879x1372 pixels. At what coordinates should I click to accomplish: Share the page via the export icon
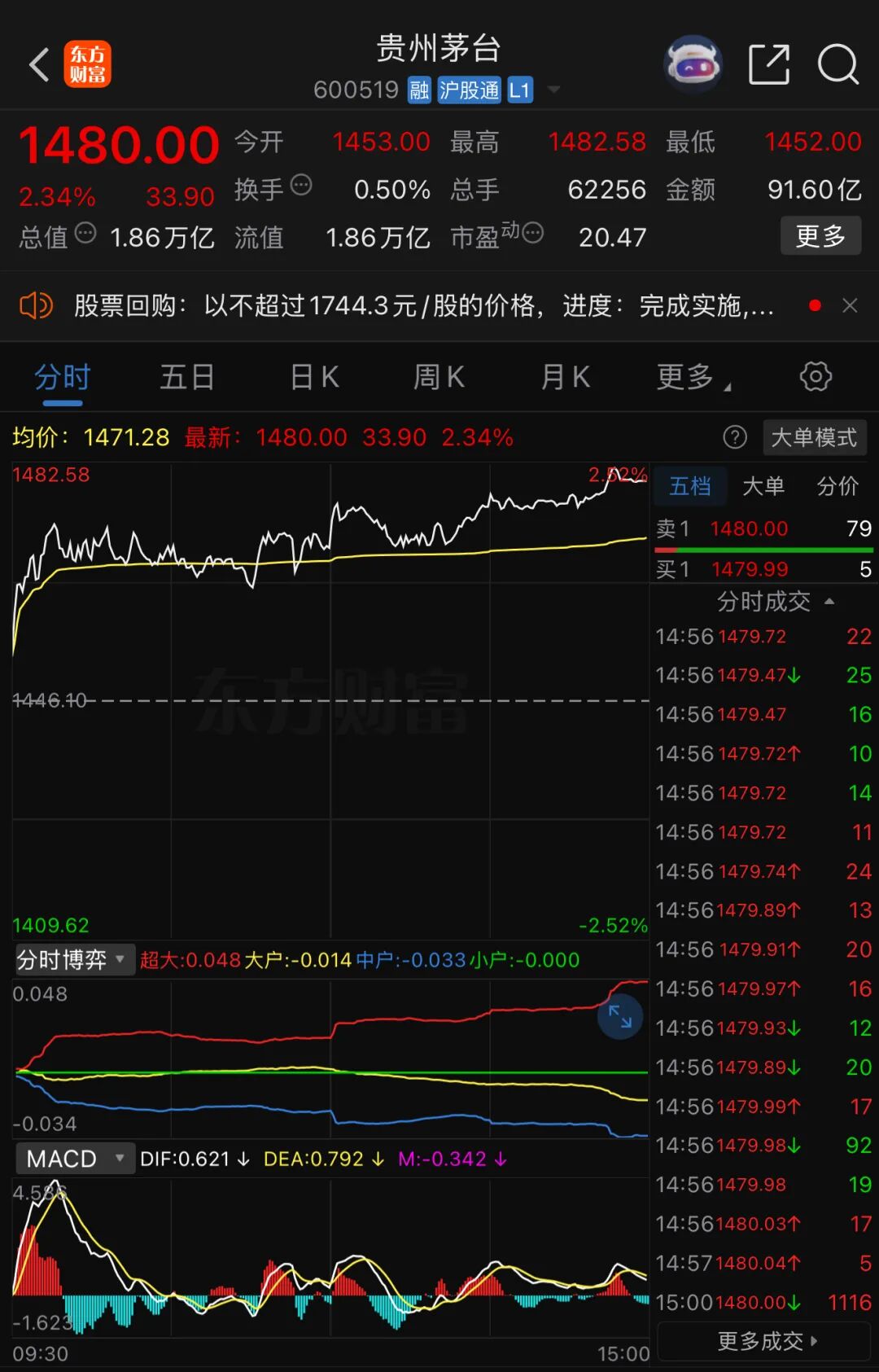[x=769, y=64]
